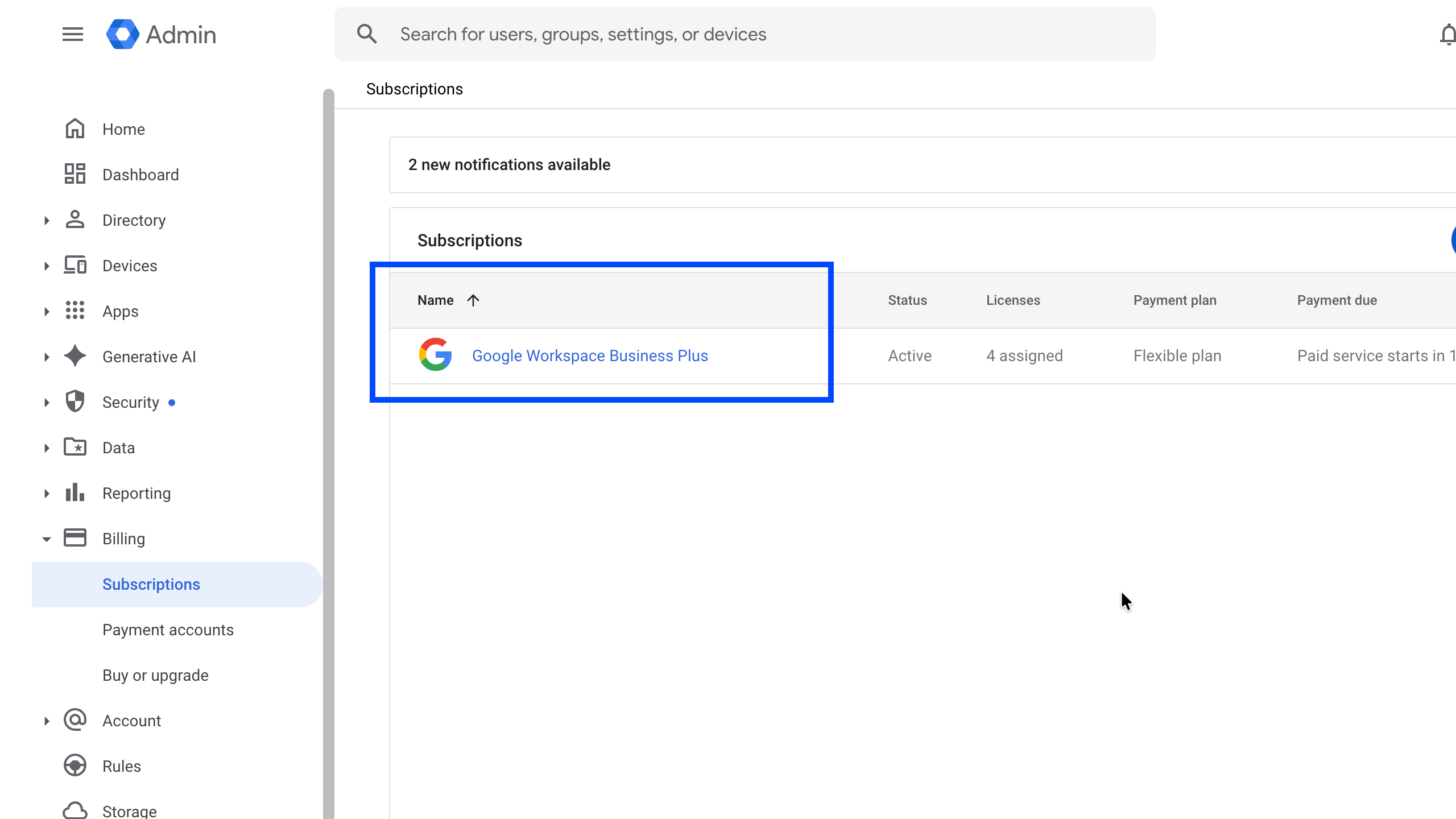The height and width of the screenshot is (819, 1456).
Task: Expand the Devices section arrow
Action: tap(47, 266)
